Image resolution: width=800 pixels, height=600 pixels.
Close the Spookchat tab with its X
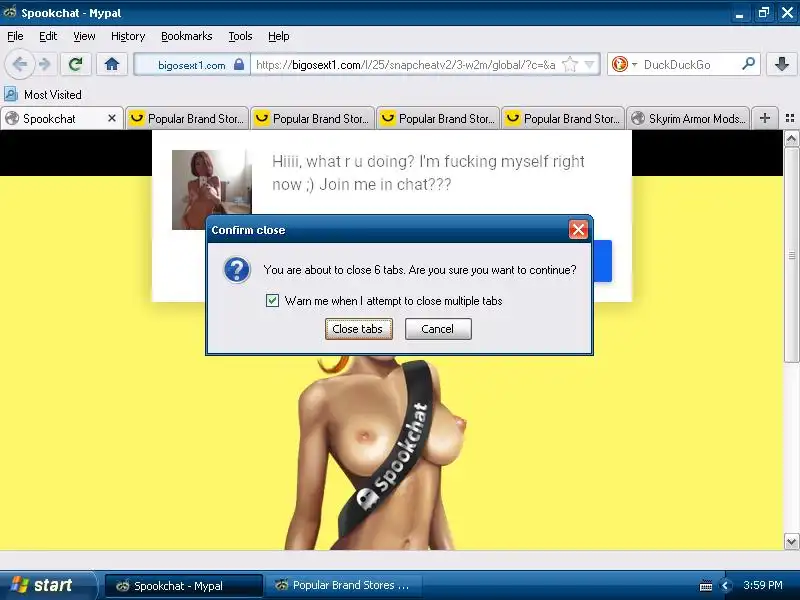(x=112, y=118)
